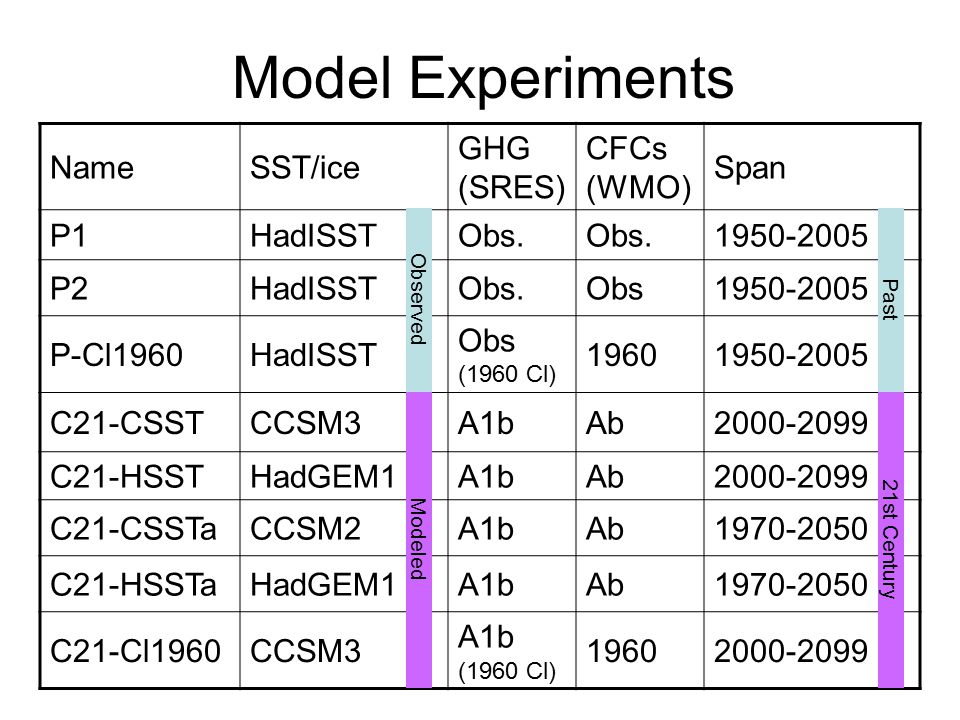Click the purple Modeled vertical bar

coord(419,540)
